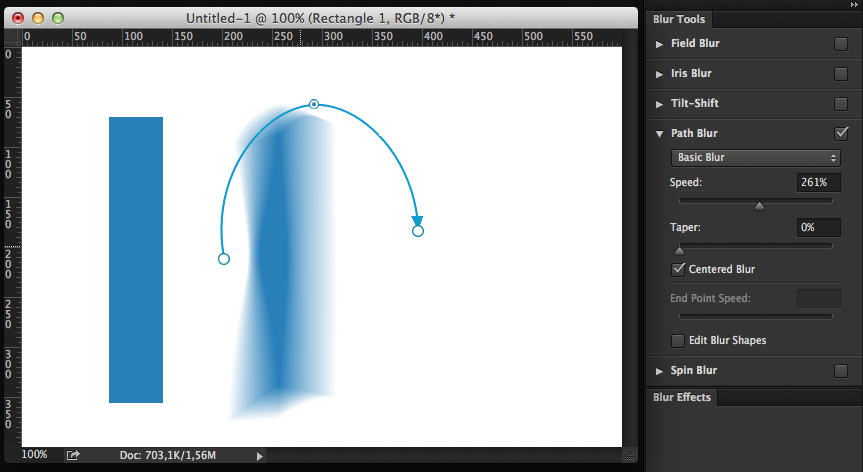
Task: Check the Edit Blur Shapes box
Action: pos(679,340)
